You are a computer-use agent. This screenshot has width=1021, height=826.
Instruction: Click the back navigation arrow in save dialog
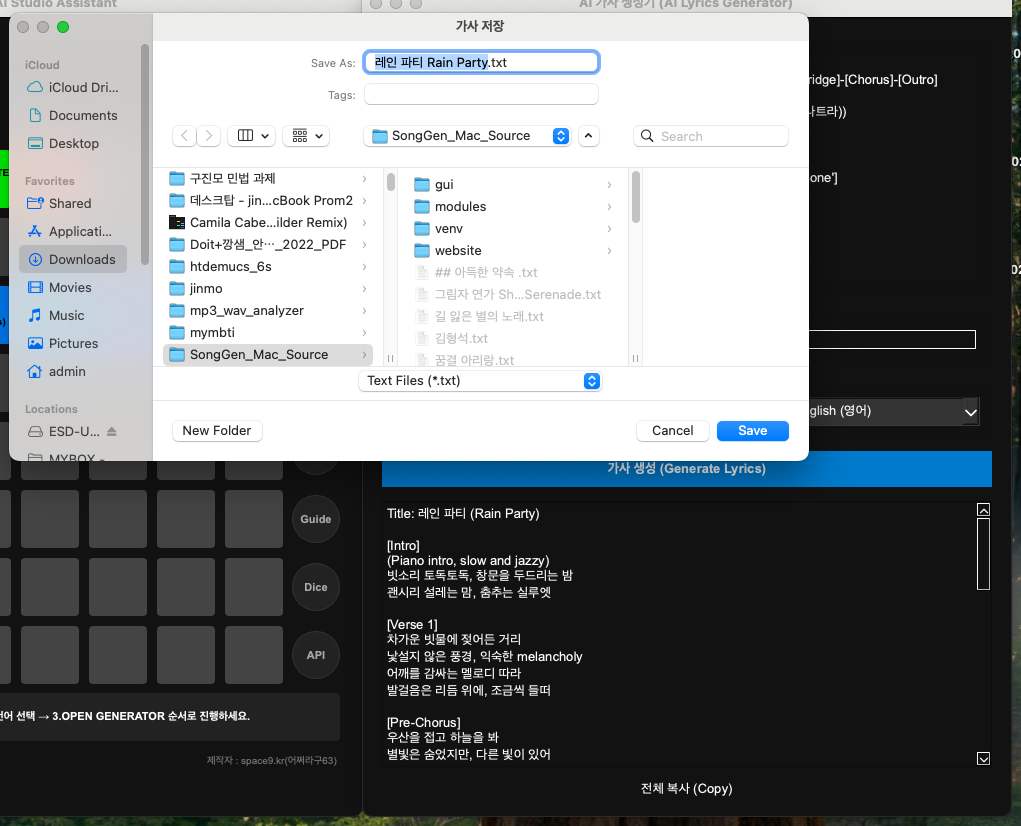[x=185, y=136]
